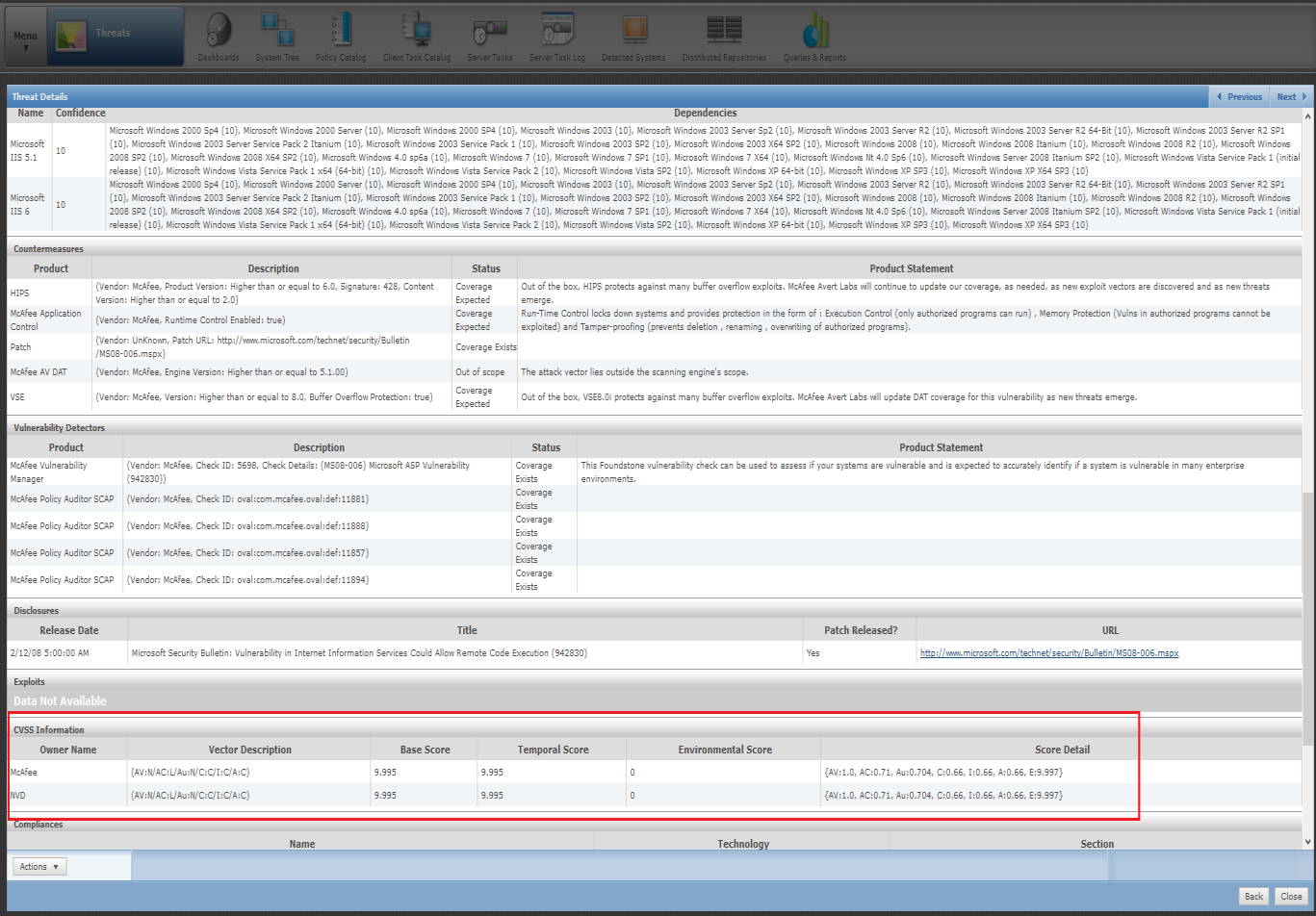The image size is (1316, 916).
Task: Open the Server Tasks icon
Action: pyautogui.click(x=490, y=38)
